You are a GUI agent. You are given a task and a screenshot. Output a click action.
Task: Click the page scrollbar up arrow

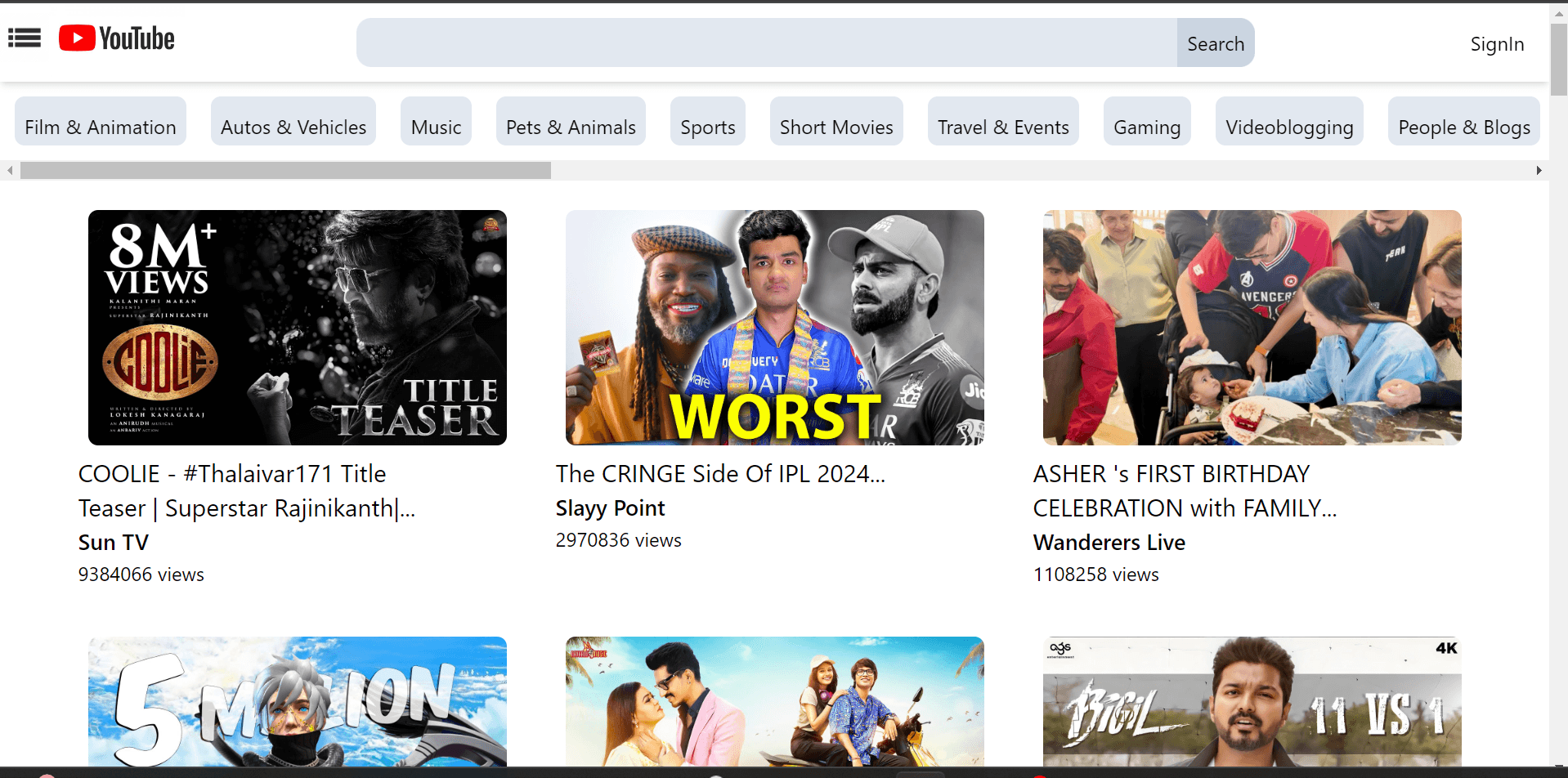1559,13
